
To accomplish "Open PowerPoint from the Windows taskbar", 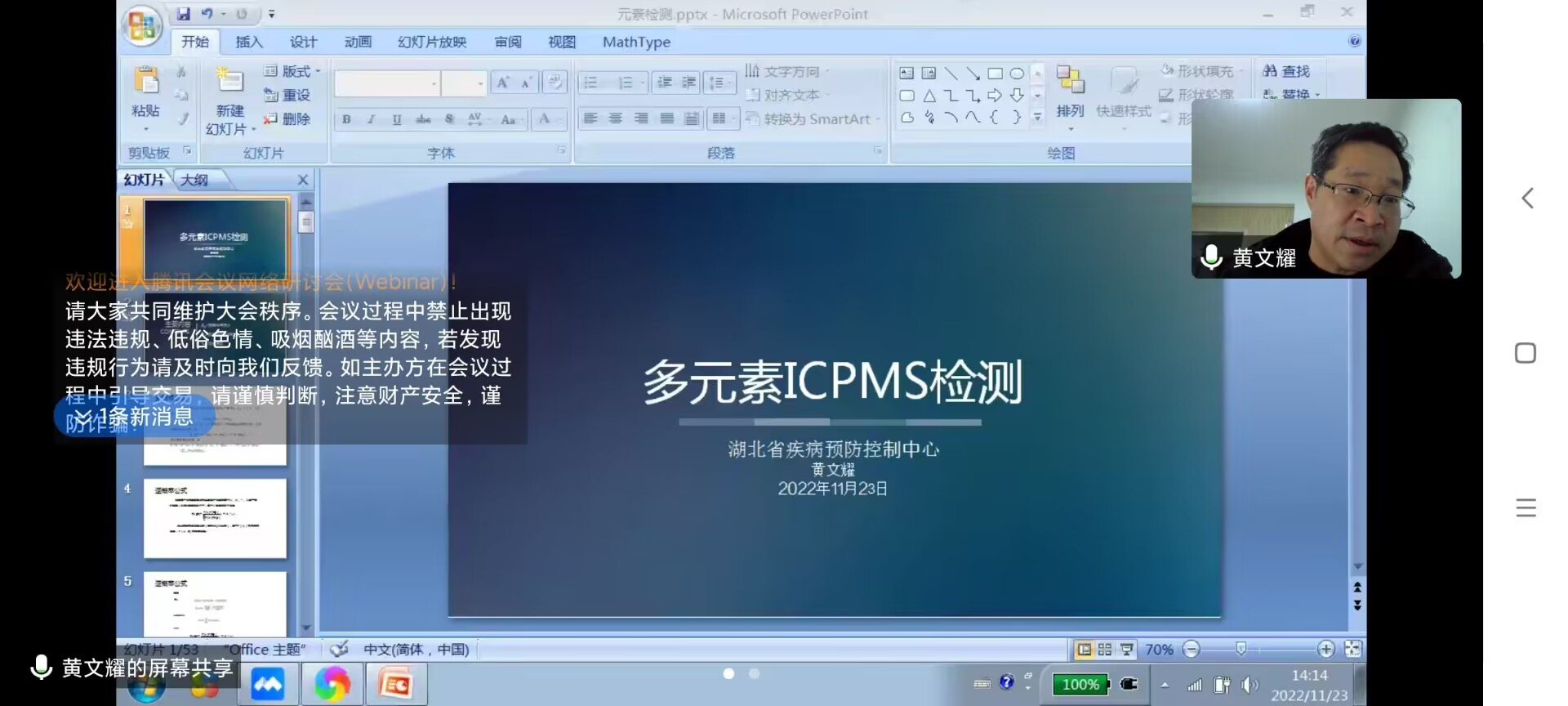I will click(396, 684).
